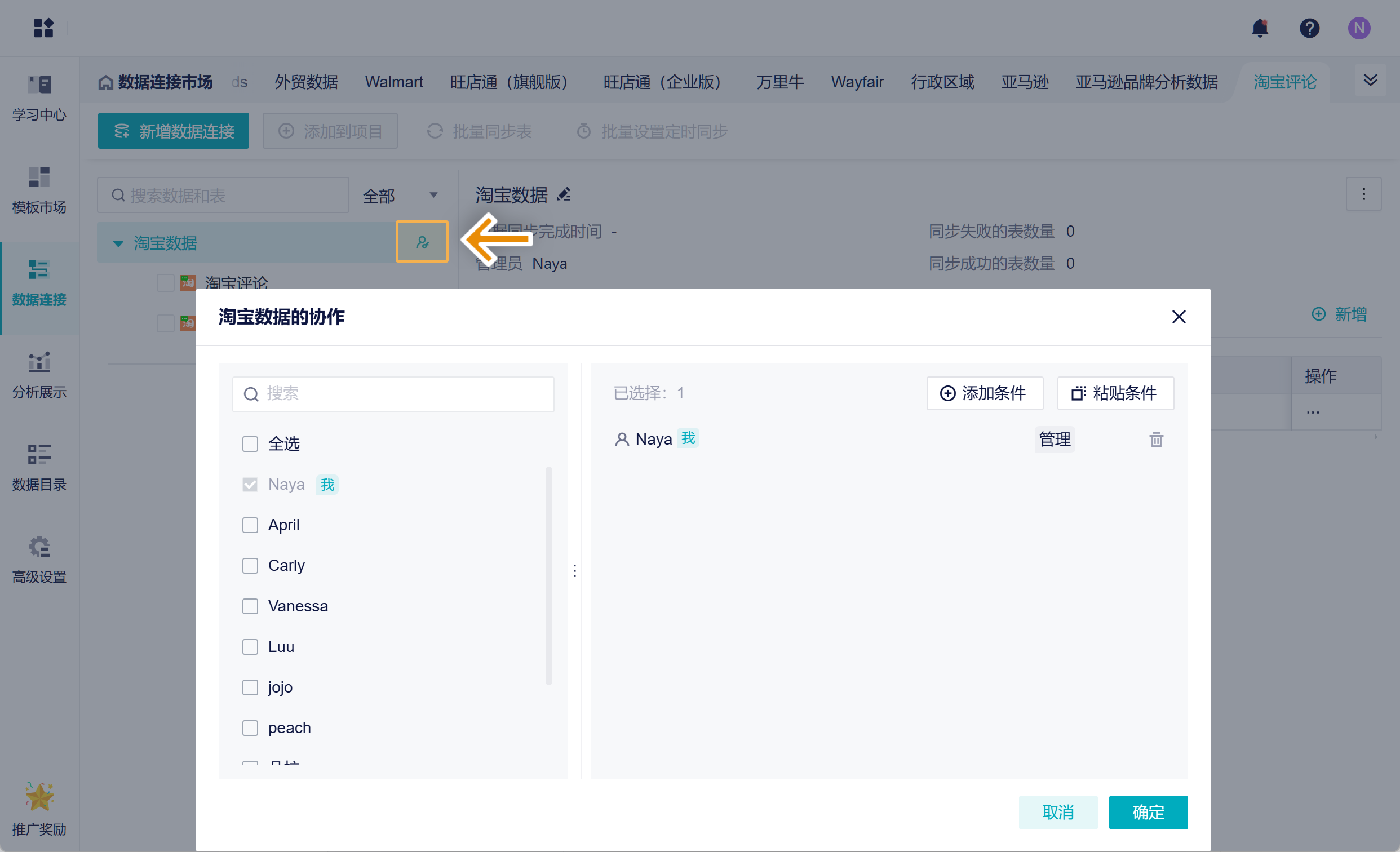Click the edit pencil icon next to 淘宝数据 title

click(x=564, y=195)
